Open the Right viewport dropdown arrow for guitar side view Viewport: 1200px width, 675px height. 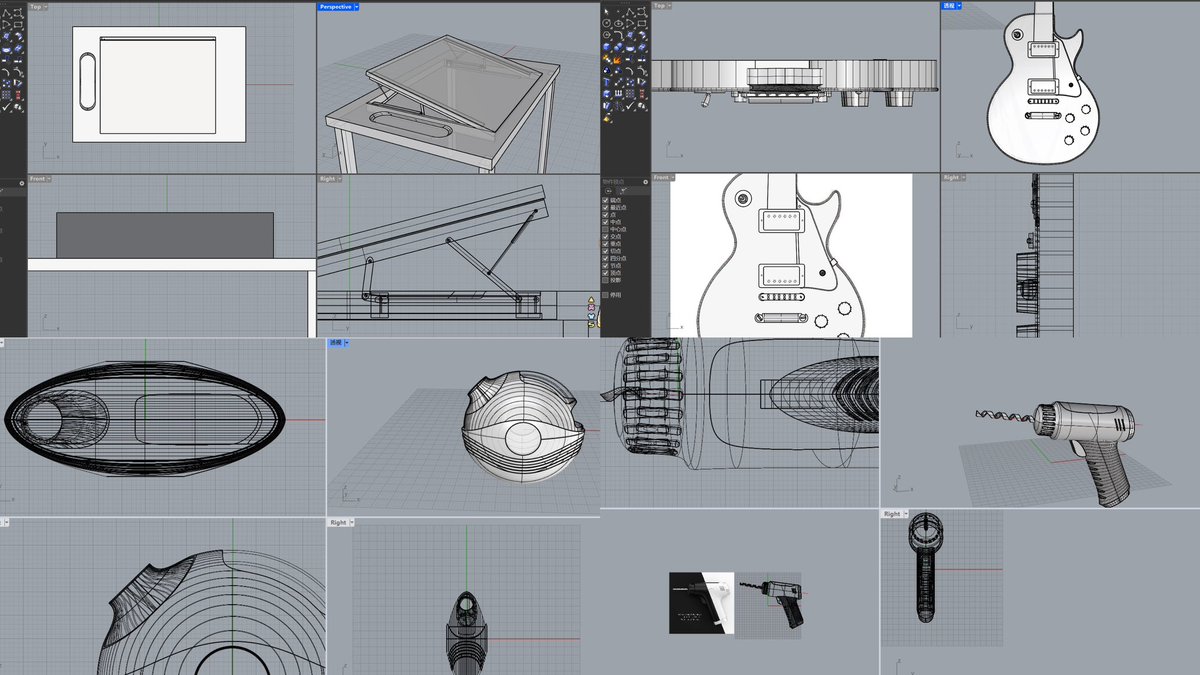click(963, 177)
